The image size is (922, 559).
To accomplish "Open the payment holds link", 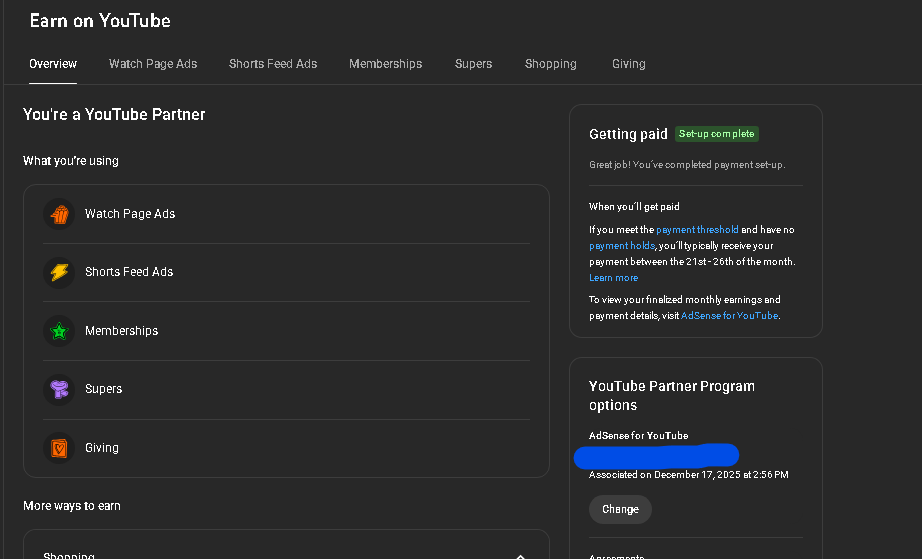I will coord(622,246).
